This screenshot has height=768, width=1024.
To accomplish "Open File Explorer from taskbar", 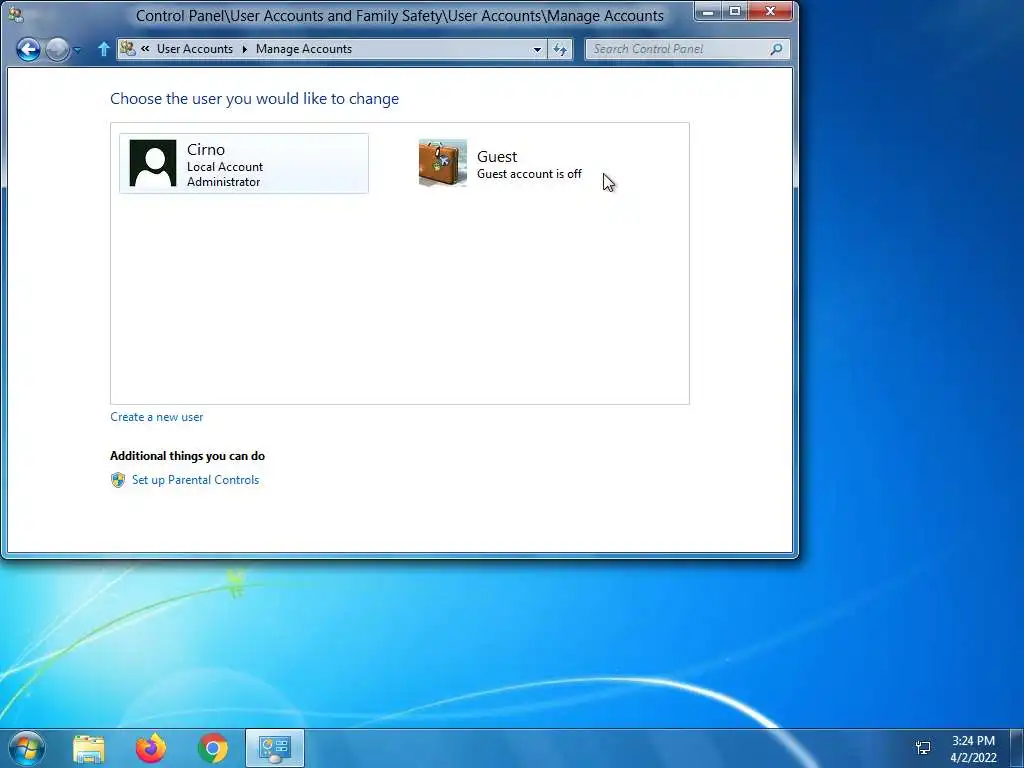I will 89,748.
